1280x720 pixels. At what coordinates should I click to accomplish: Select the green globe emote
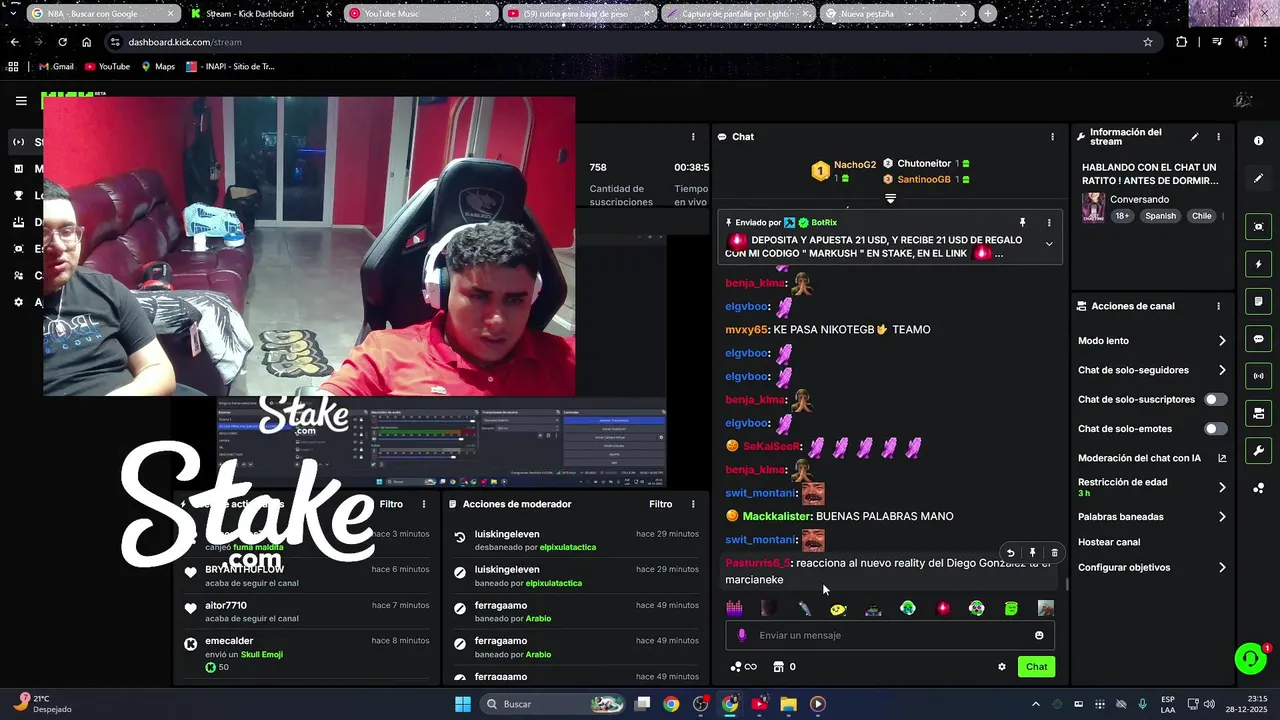pyautogui.click(x=907, y=608)
